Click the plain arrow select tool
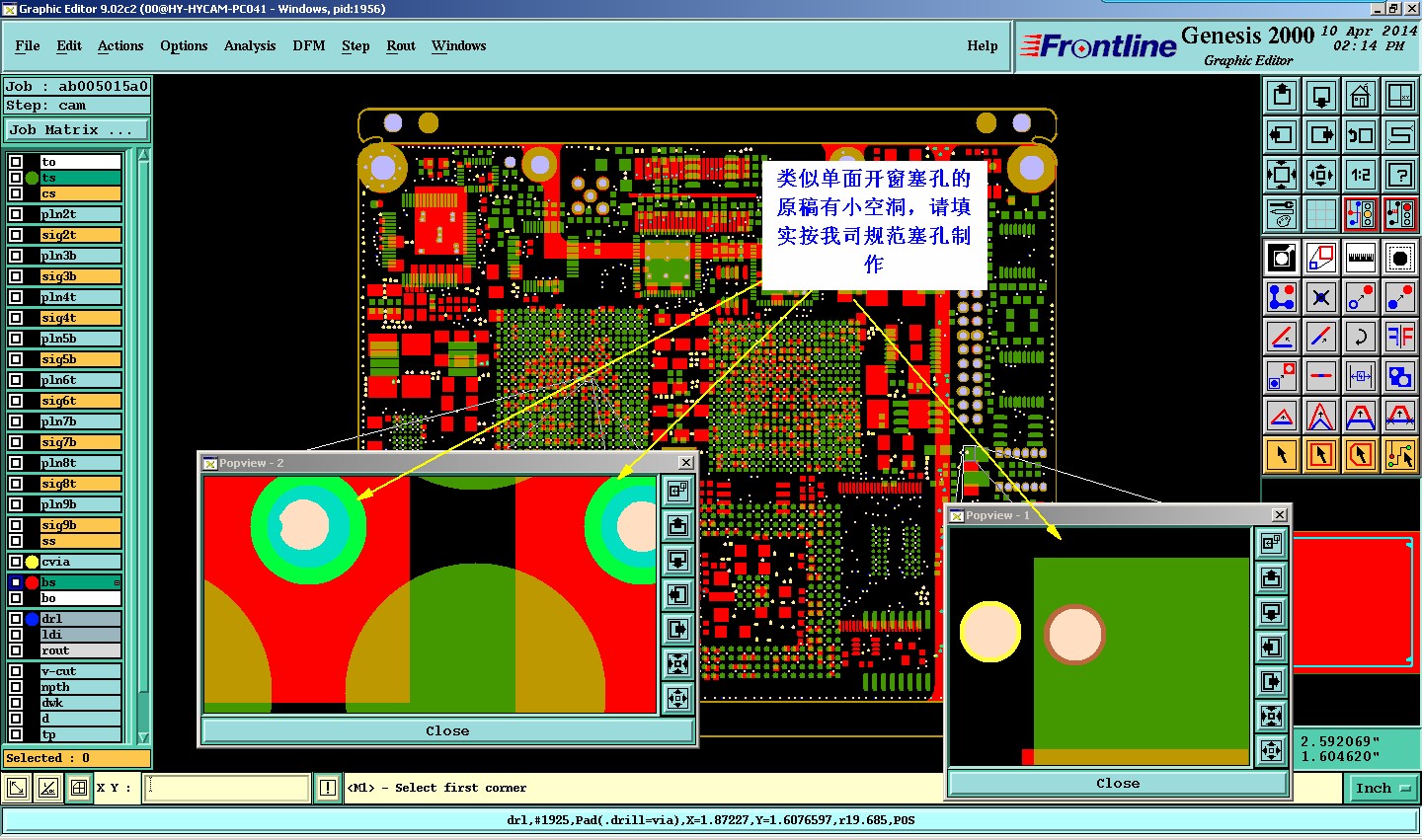Viewport: 1422px width, 840px height. tap(1282, 454)
